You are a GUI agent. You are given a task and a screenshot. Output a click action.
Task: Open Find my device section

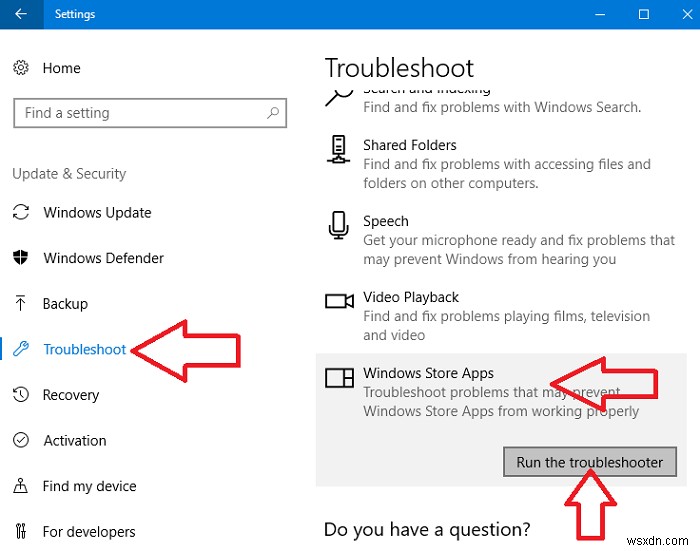click(90, 486)
